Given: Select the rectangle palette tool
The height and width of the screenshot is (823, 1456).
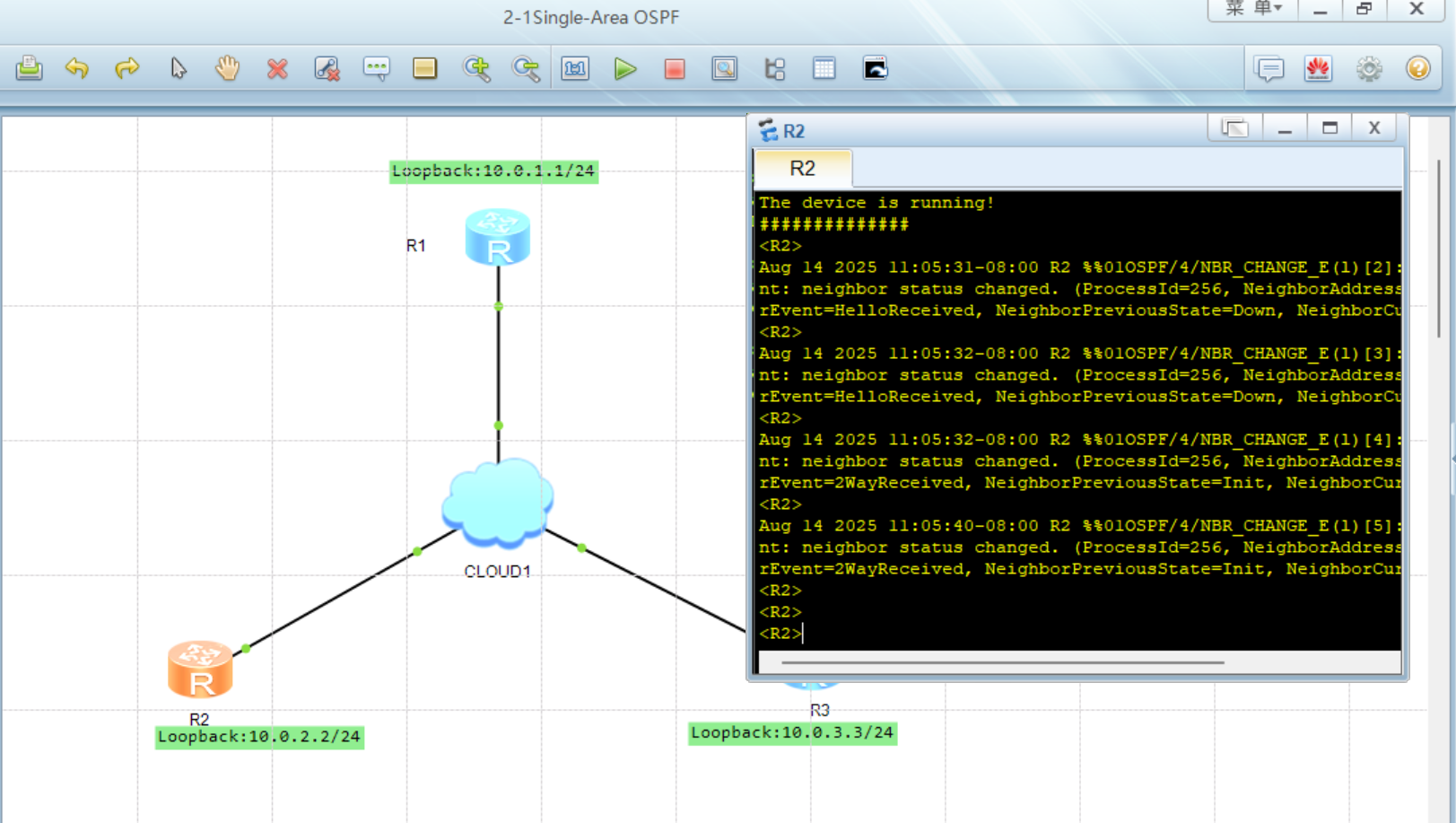Looking at the screenshot, I should 425,68.
